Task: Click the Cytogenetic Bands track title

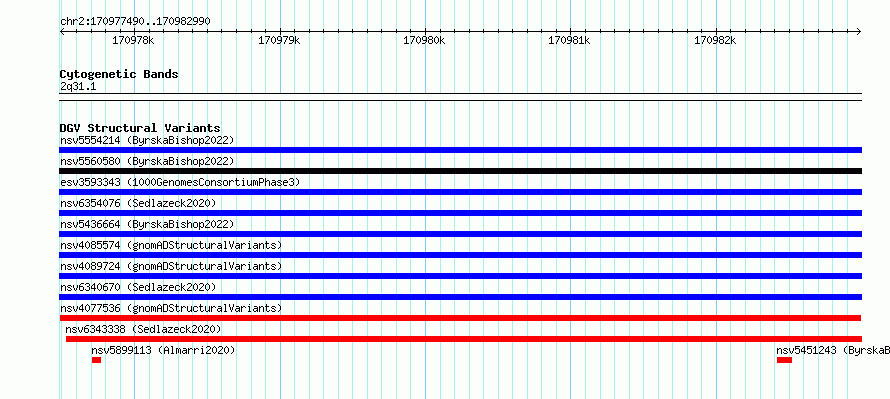Action: 119,74
